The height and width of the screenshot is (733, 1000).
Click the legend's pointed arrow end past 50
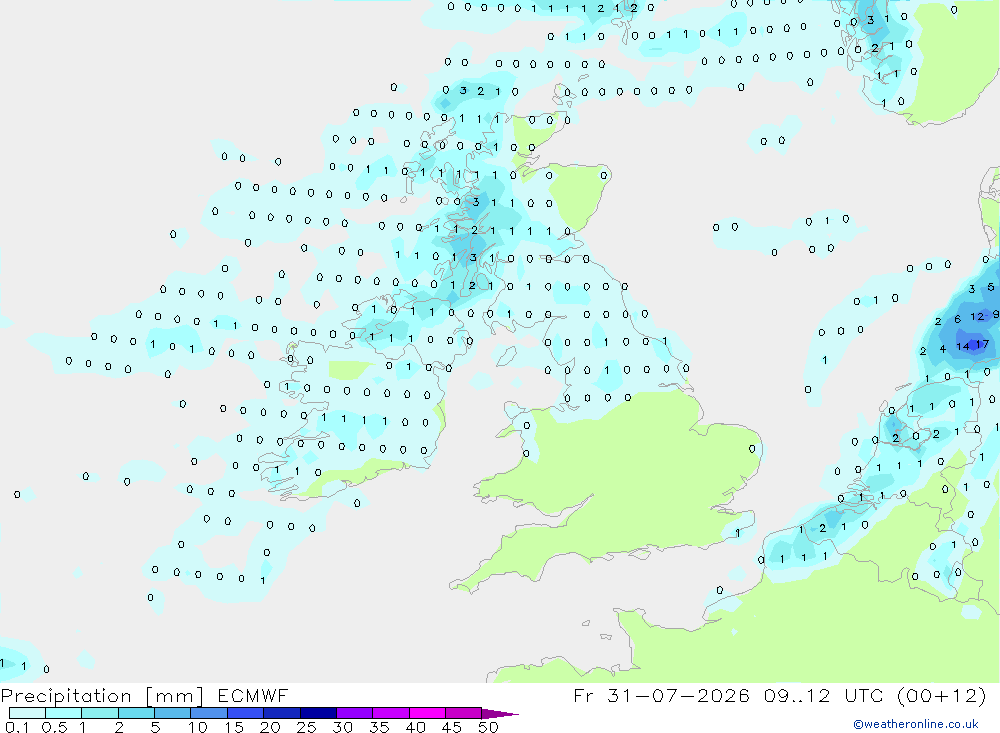(499, 714)
